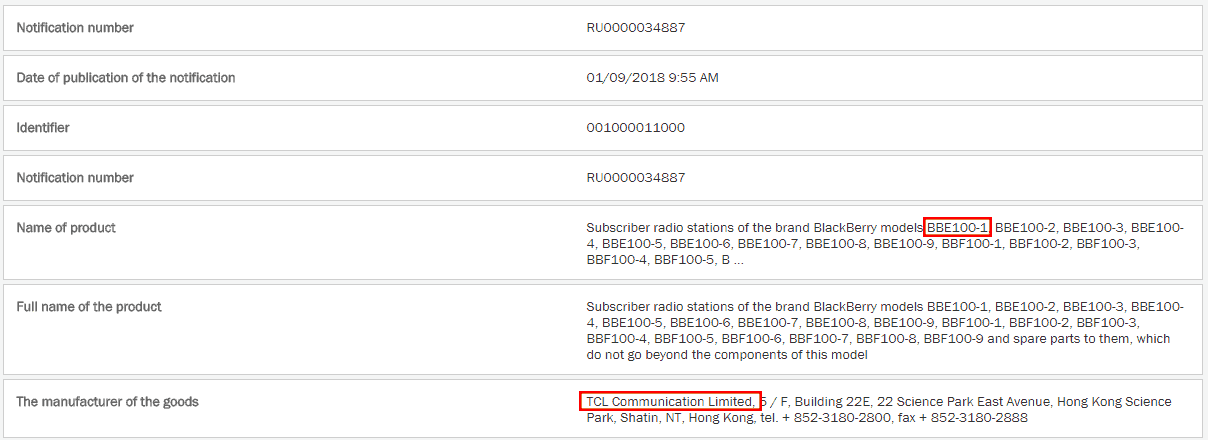Select RU0000034887 value beneath the Identifier row
Image resolution: width=1208 pixels, height=440 pixels.
[x=635, y=177]
